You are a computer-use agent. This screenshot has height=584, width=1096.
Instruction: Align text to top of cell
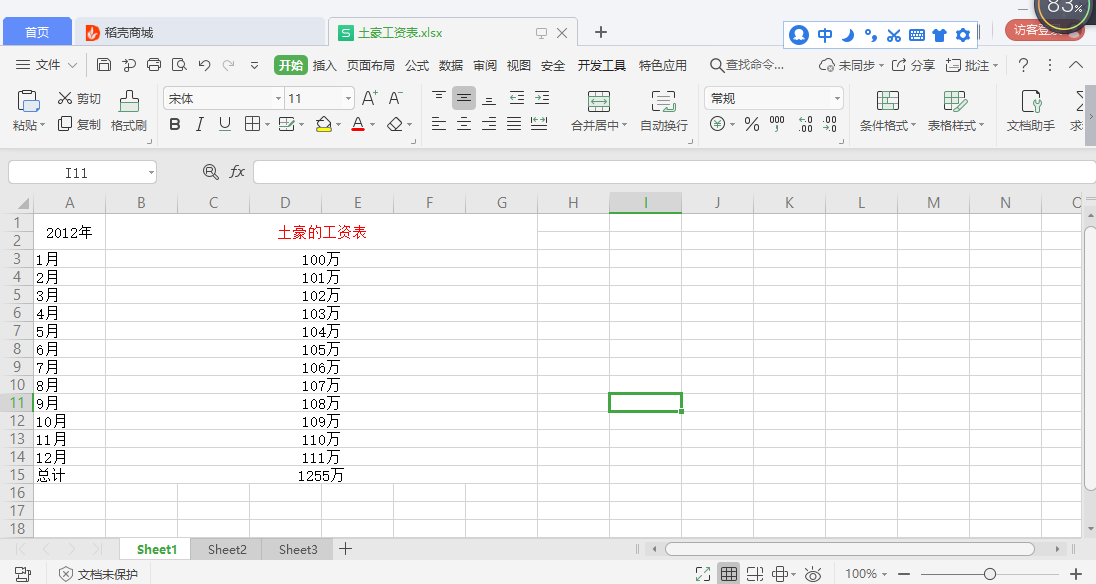click(439, 98)
